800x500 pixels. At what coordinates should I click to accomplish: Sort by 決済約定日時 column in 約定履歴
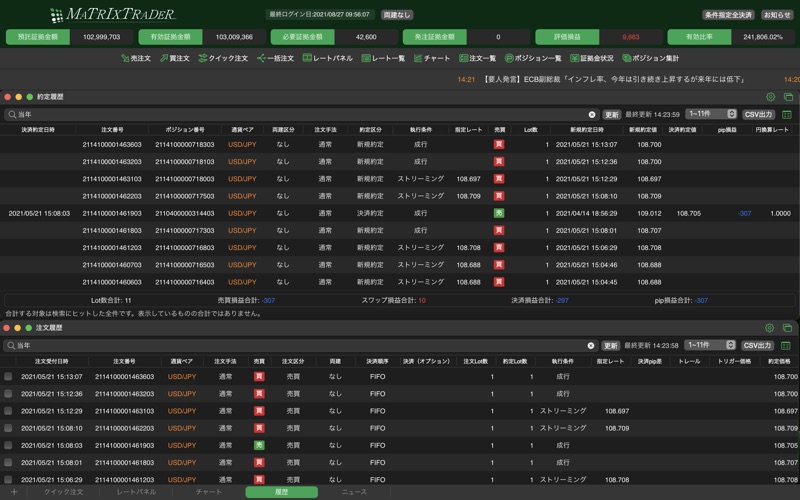click(x=38, y=130)
